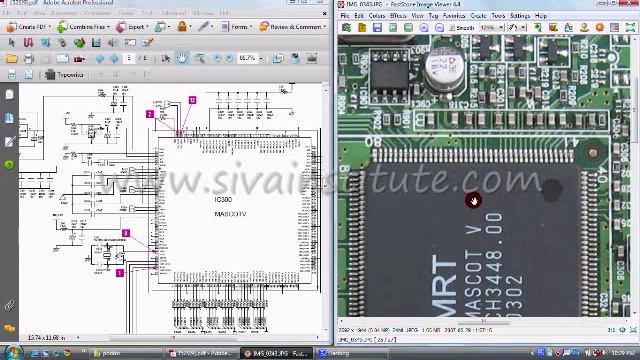Open the Secure padlock dropdown

click(x=184, y=27)
